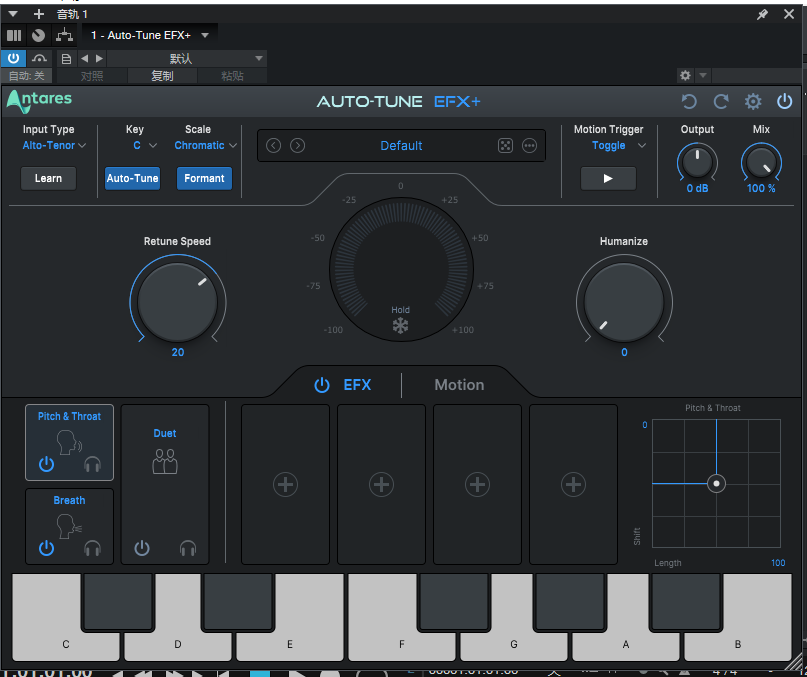Click the Output level knob

[x=697, y=162]
